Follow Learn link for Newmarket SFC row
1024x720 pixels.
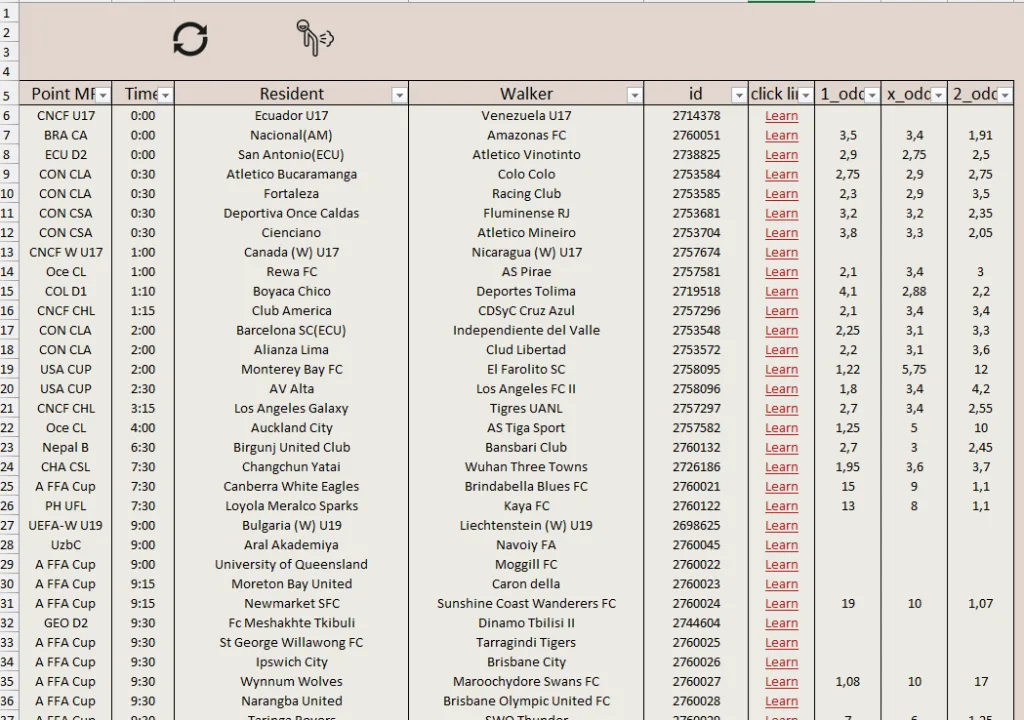click(781, 604)
